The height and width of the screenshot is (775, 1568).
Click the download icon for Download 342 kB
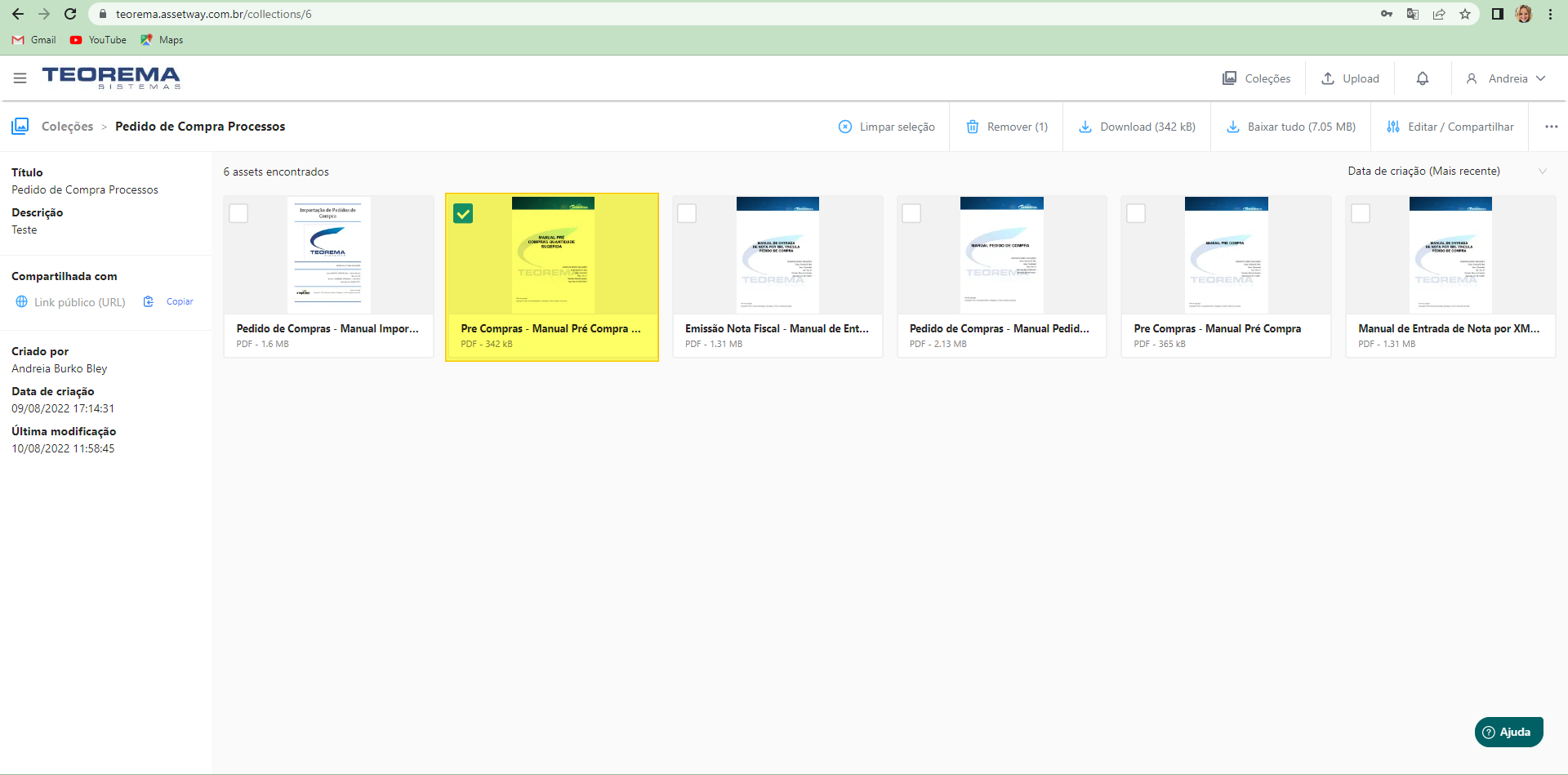[1085, 127]
